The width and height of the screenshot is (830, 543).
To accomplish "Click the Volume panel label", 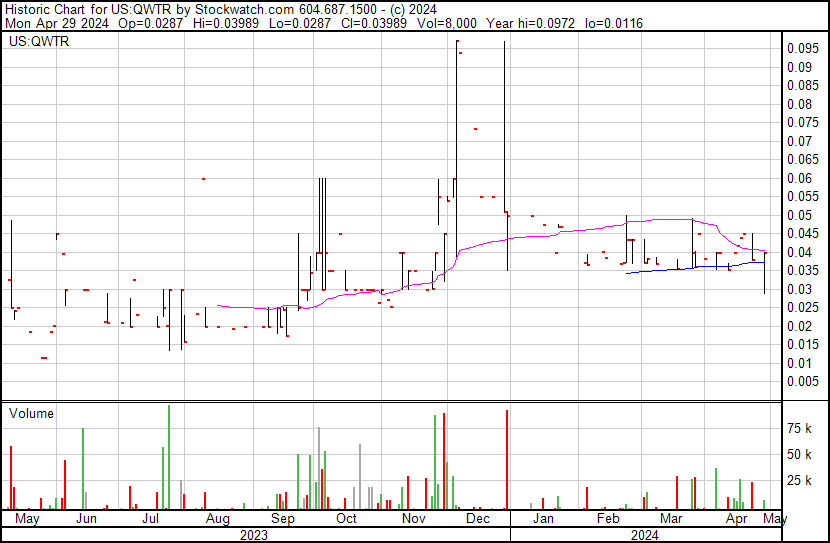I will pyautogui.click(x=31, y=413).
